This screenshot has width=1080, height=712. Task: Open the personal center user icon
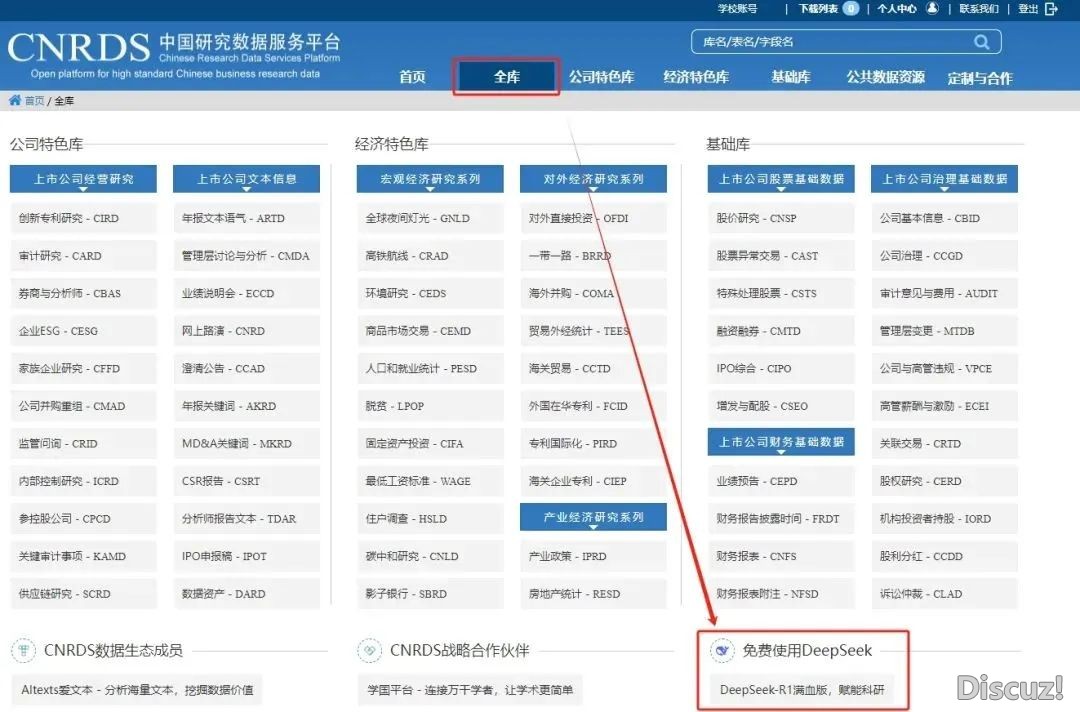pyautogui.click(x=932, y=8)
